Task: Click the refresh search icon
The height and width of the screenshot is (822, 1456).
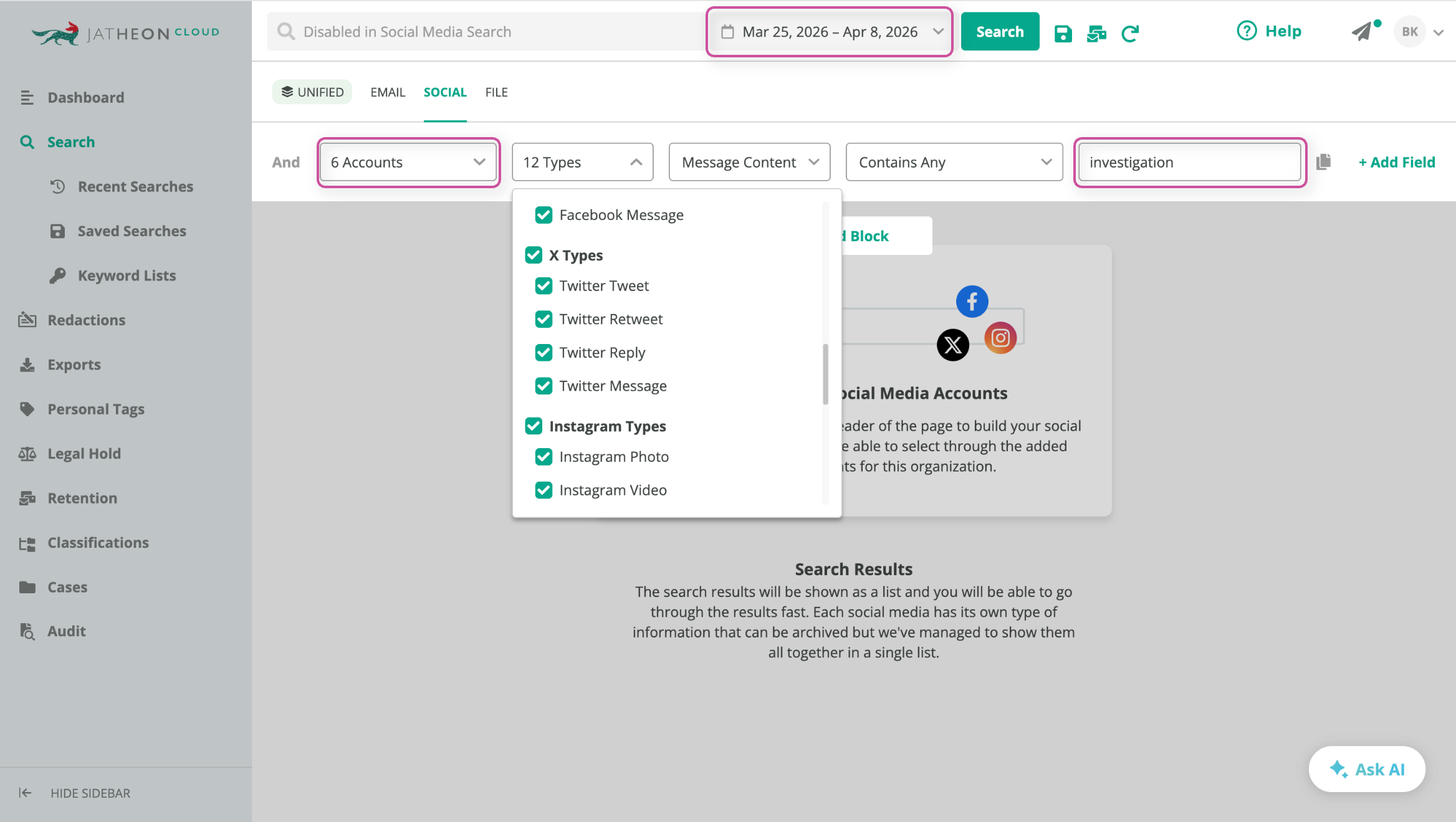Action: [x=1131, y=32]
